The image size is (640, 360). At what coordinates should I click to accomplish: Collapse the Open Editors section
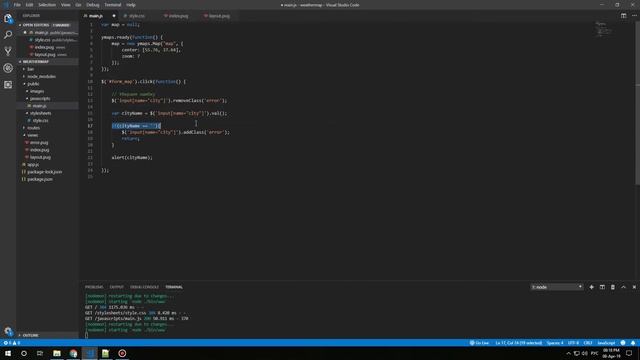48,25
